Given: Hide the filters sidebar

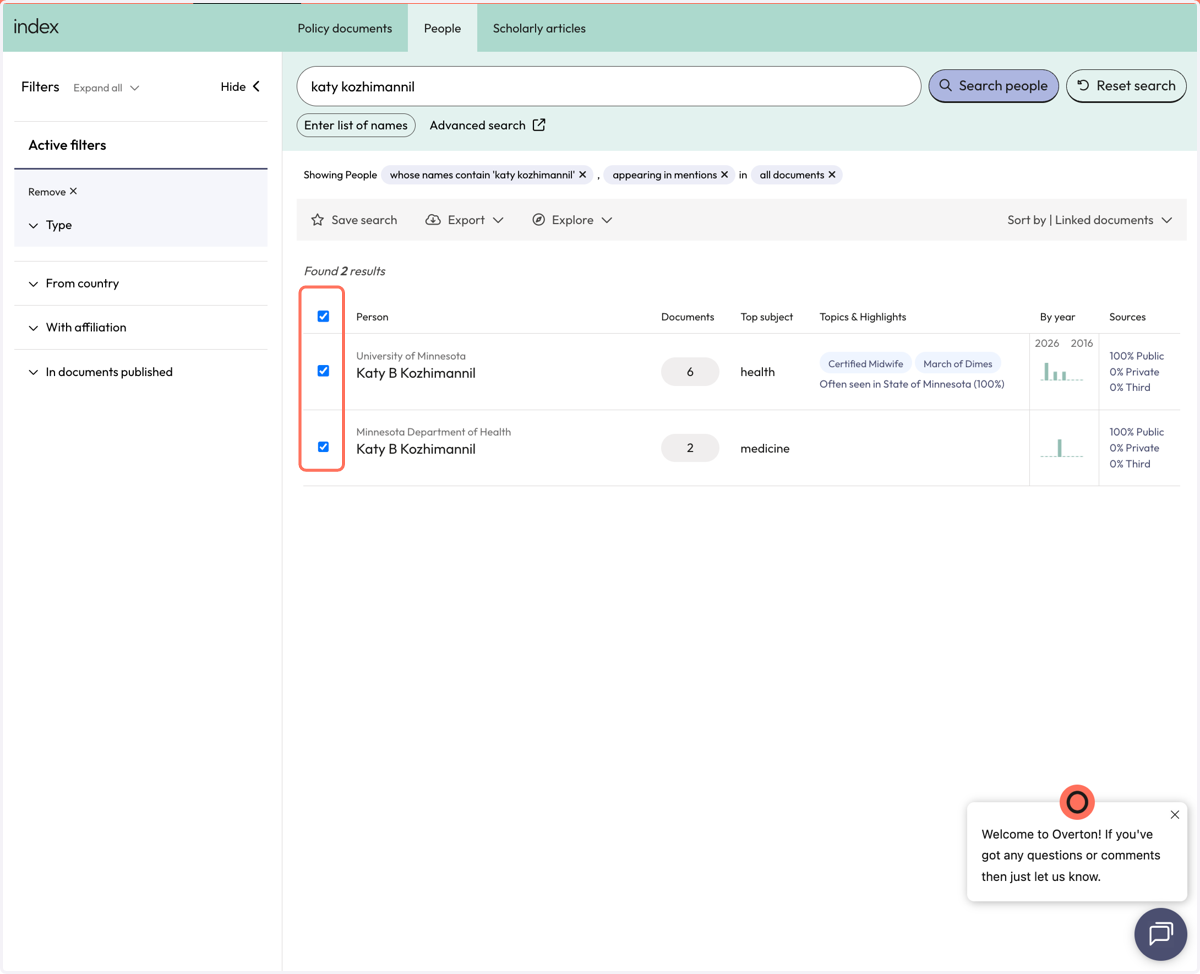Looking at the screenshot, I should pyautogui.click(x=241, y=87).
